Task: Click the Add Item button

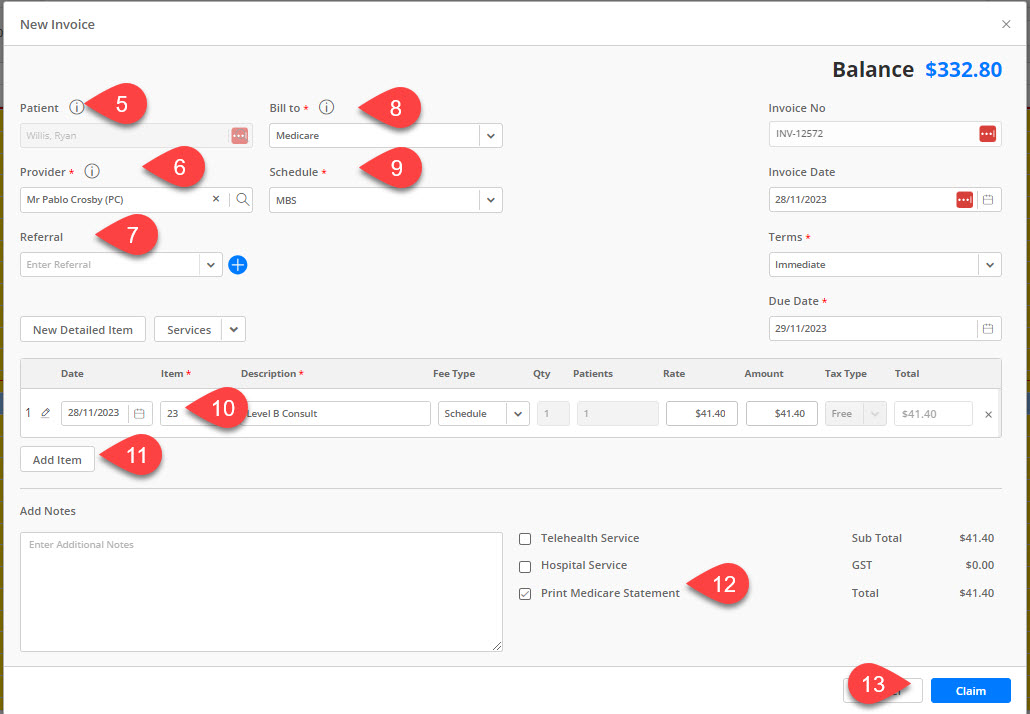Action: coord(57,460)
